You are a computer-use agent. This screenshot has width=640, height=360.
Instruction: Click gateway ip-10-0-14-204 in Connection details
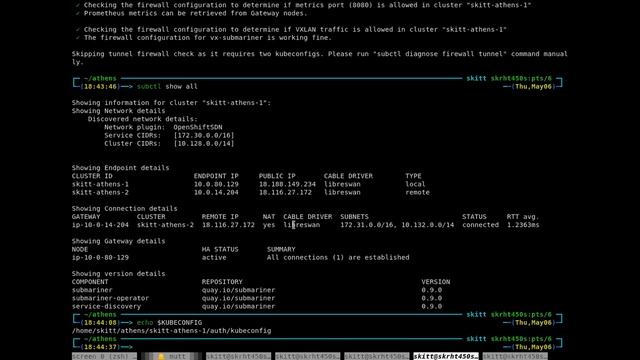click(100, 225)
